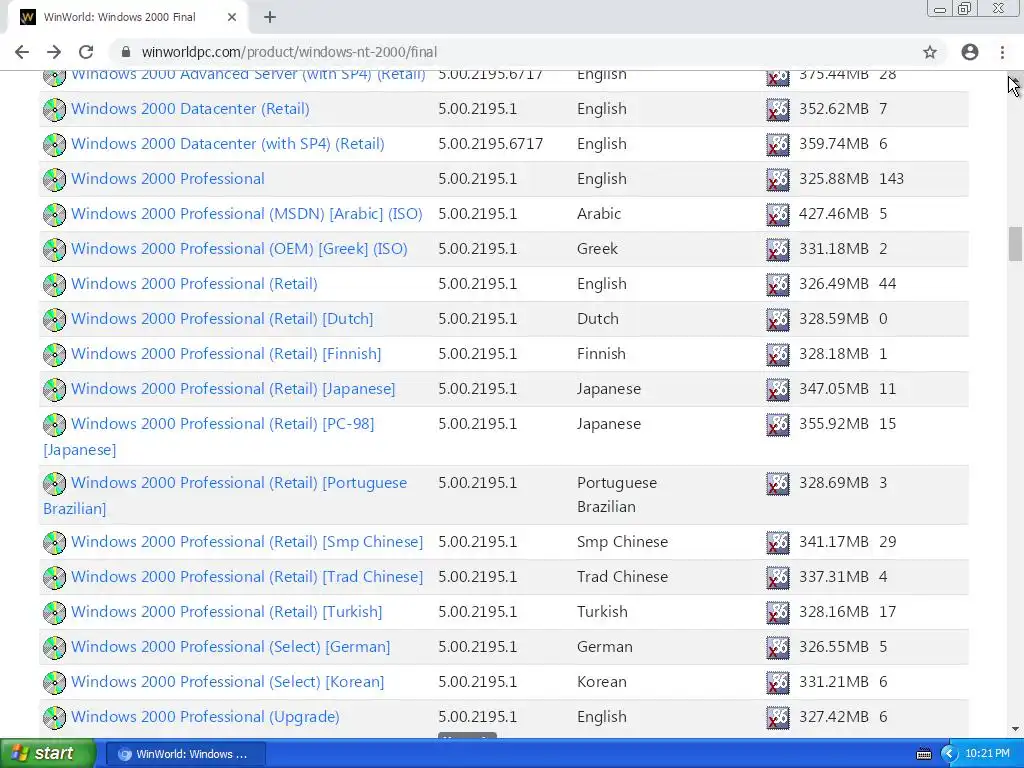Image resolution: width=1024 pixels, height=768 pixels.
Task: Click x86 icon in the Finnish row
Action: [x=778, y=355]
